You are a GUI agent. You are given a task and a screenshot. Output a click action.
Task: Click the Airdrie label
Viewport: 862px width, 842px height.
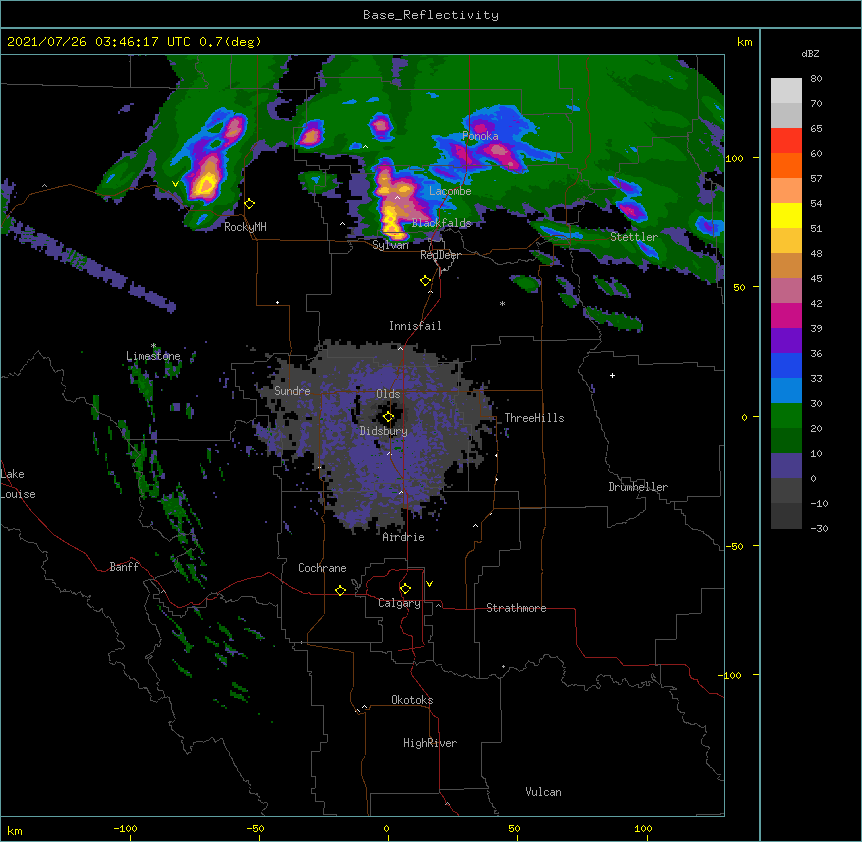[x=404, y=537]
